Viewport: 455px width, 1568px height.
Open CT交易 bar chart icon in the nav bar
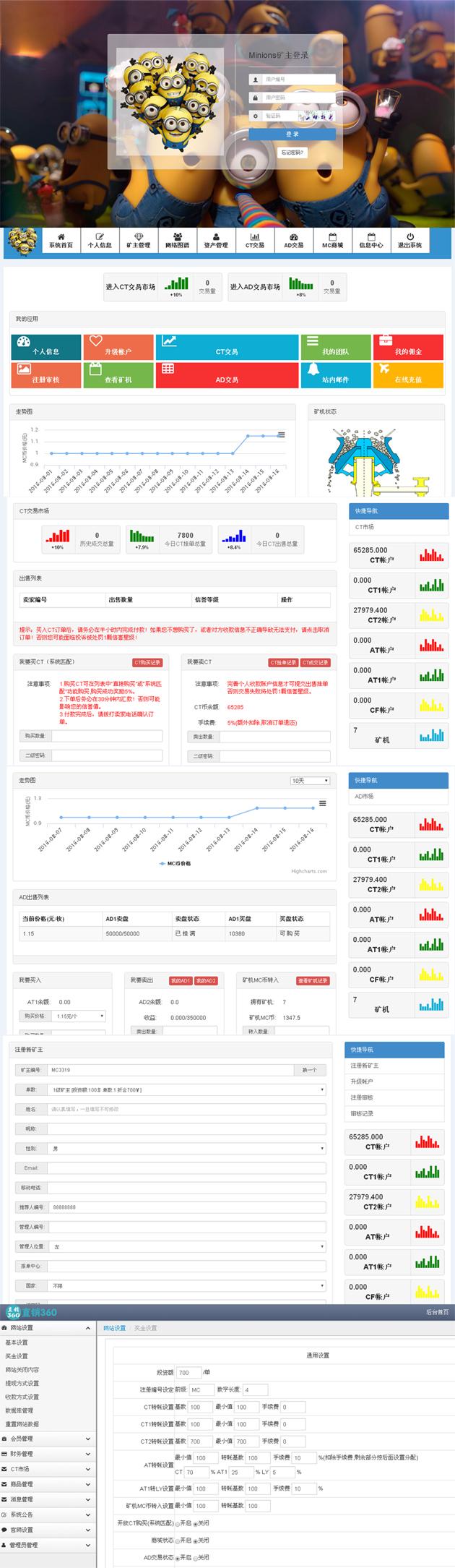(254, 236)
